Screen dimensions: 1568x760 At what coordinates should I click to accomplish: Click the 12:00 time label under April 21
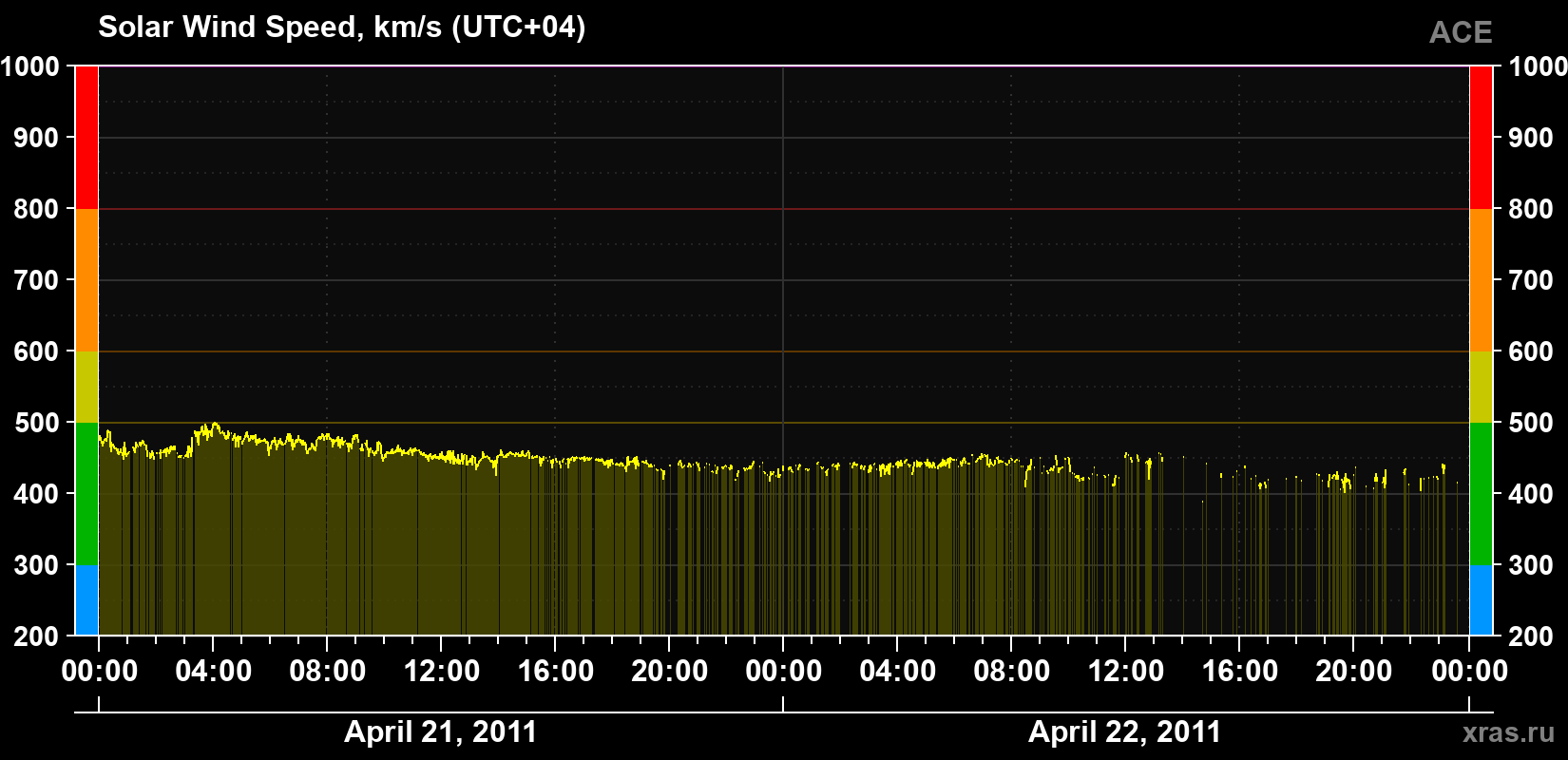(442, 672)
